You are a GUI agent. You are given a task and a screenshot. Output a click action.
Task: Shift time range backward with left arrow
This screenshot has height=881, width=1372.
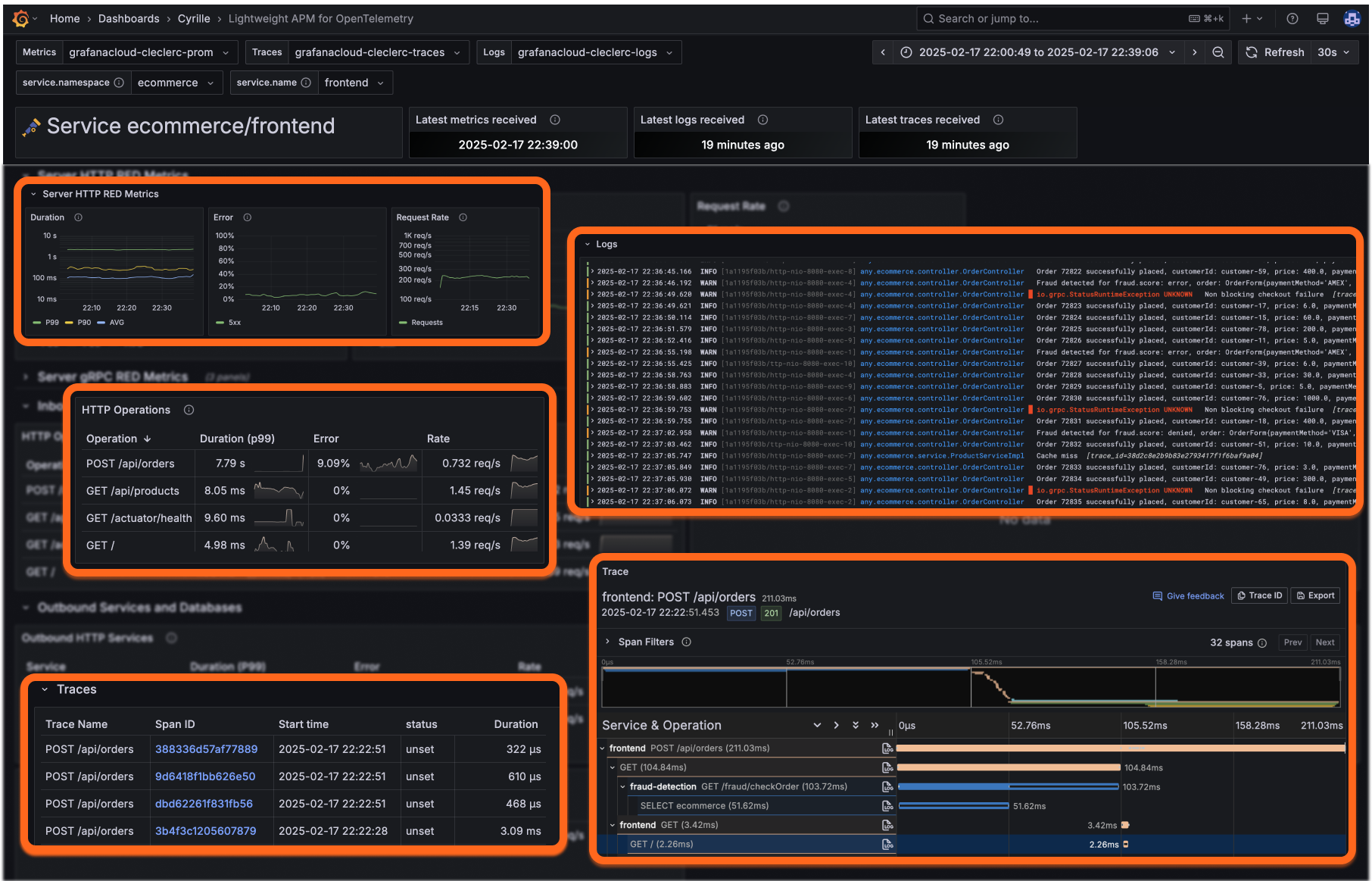coord(883,52)
